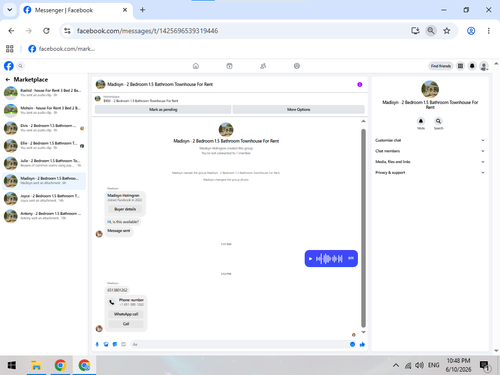Screen dimensions: 500x375
Task: Click the Call button in phone card
Action: [126, 324]
